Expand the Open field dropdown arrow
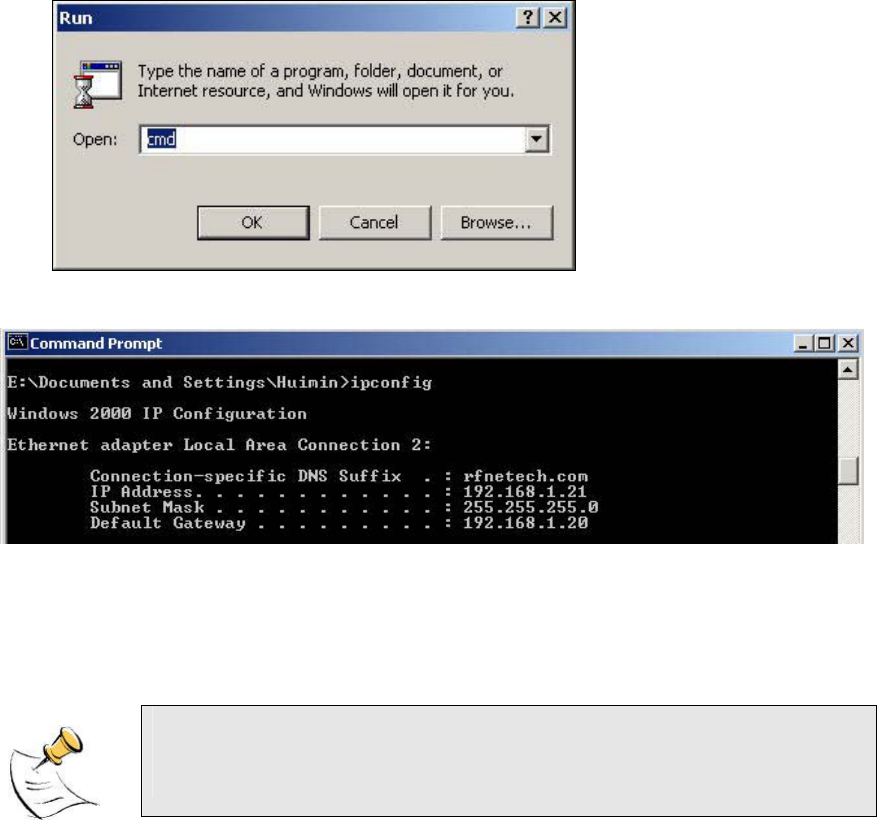The height and width of the screenshot is (820, 877). (536, 139)
